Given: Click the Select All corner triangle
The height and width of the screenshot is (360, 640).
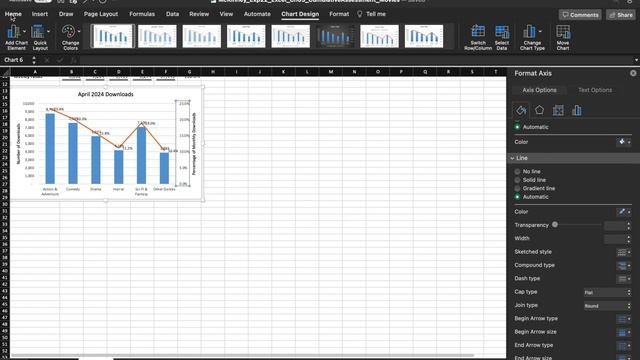Looking at the screenshot, I should click(5, 72).
